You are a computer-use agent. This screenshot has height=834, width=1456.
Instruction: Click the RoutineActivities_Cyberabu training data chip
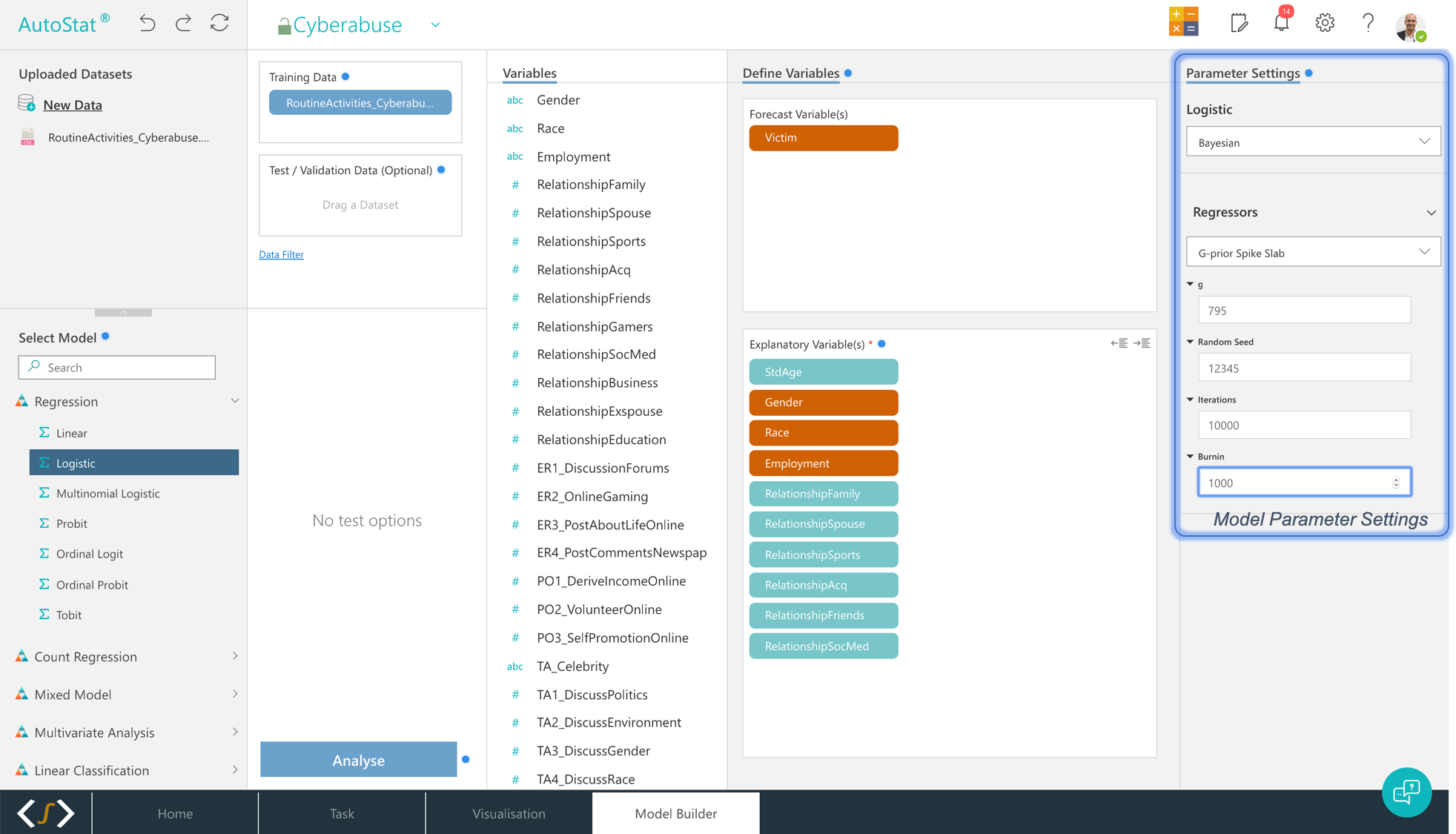click(x=360, y=102)
